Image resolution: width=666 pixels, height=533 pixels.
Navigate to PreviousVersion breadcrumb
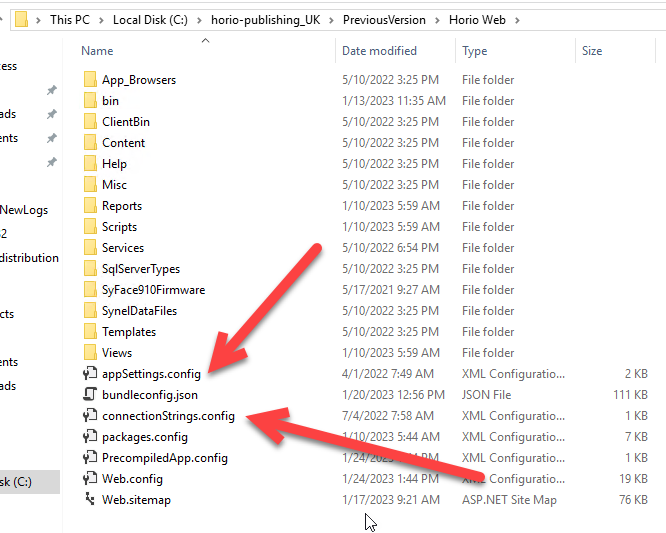(384, 20)
